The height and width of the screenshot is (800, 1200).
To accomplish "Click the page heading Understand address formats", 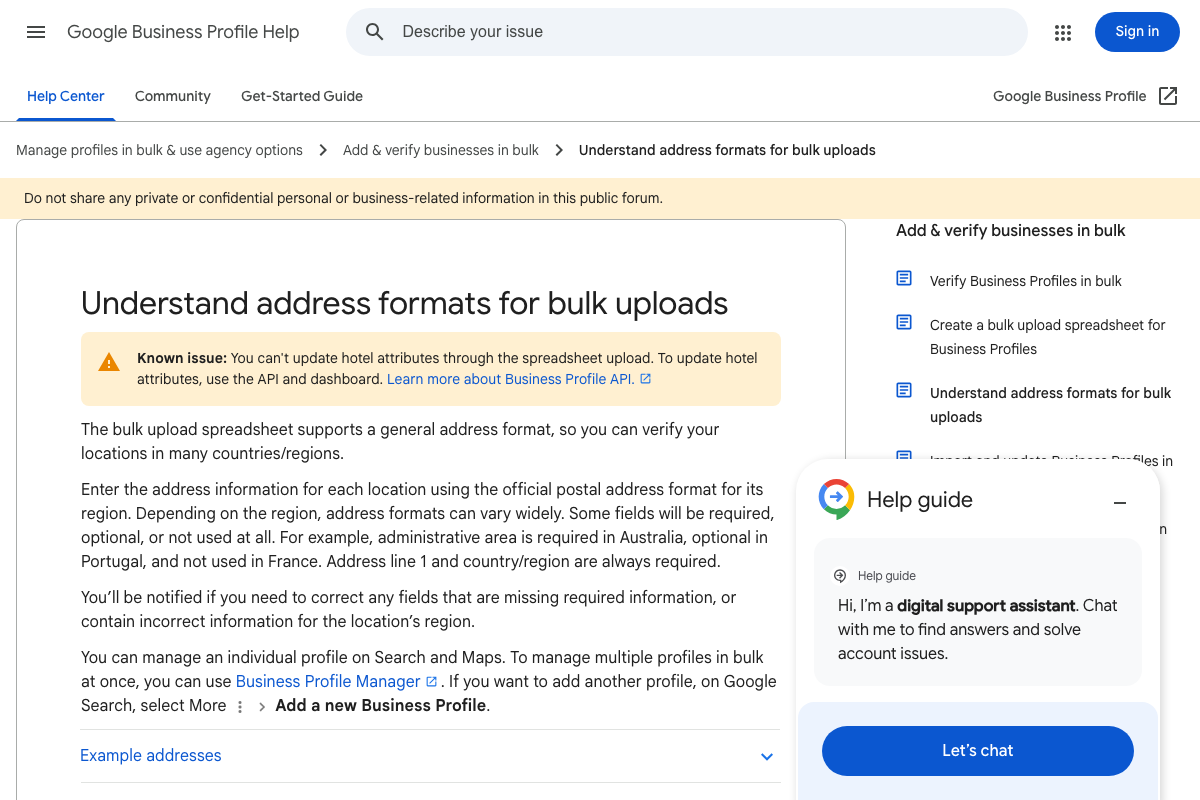I will pyautogui.click(x=405, y=303).
